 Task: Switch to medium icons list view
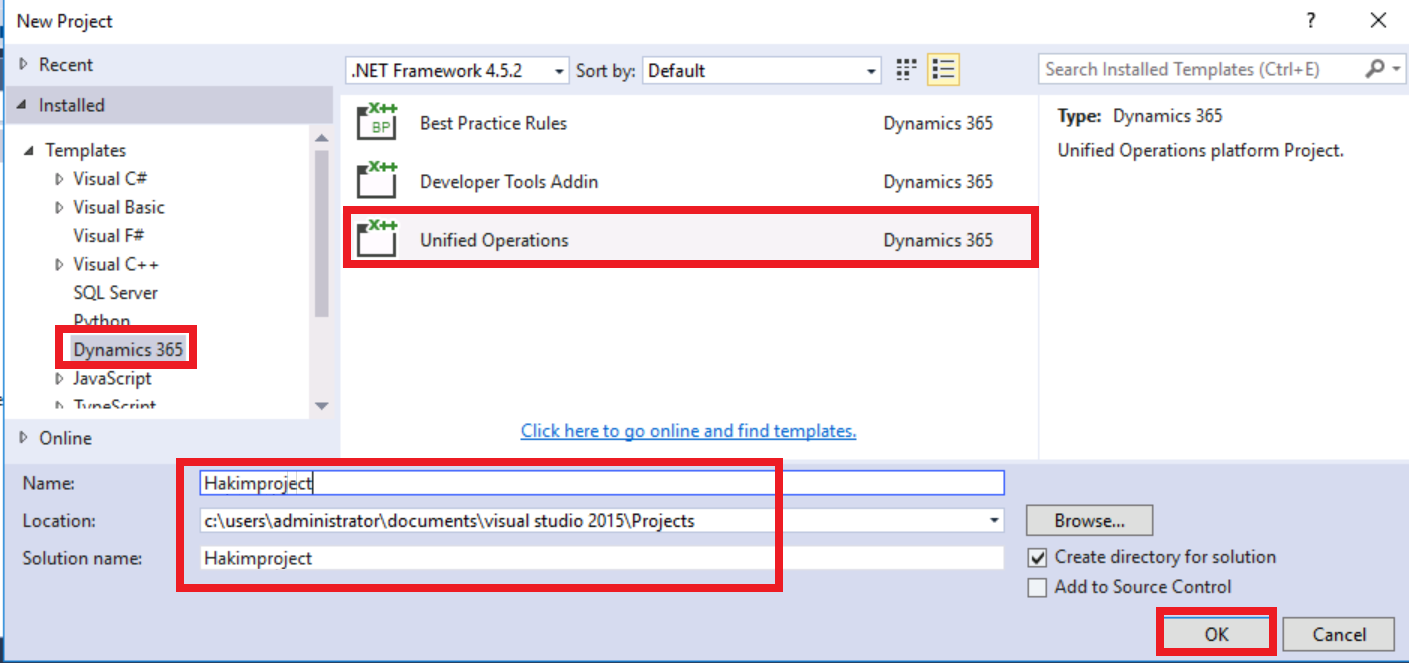943,70
